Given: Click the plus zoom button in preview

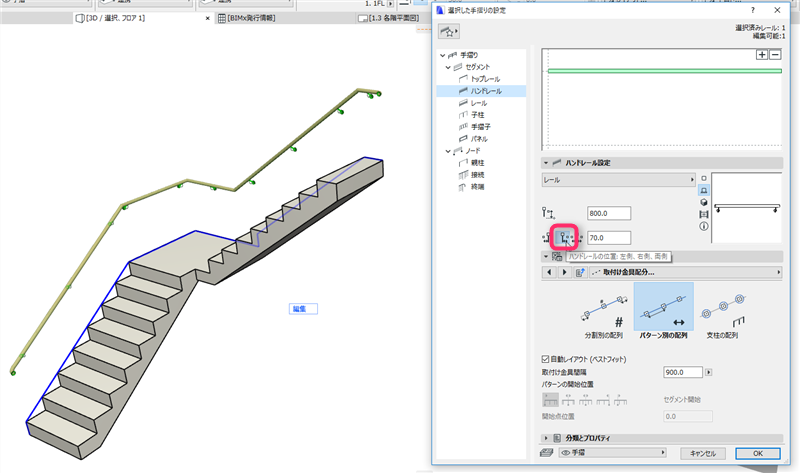Looking at the screenshot, I should [x=762, y=55].
